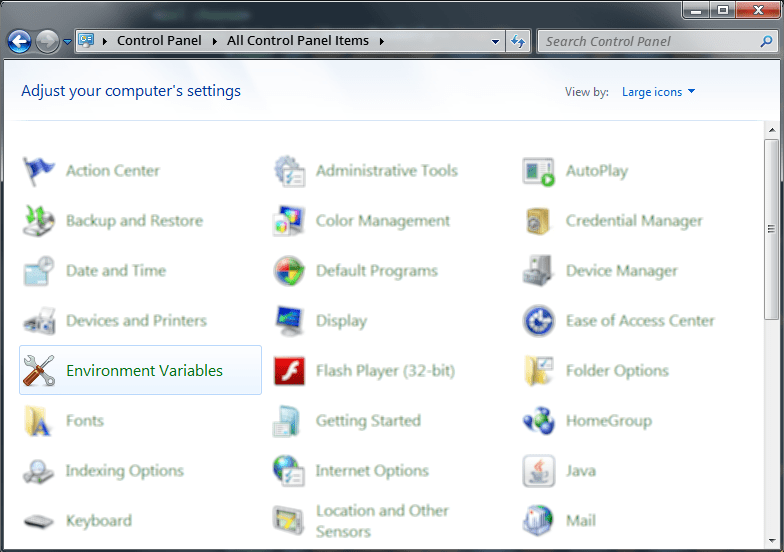Open the AutoPlay icon
Viewport: 784px width, 552px height.
pyautogui.click(x=538, y=172)
